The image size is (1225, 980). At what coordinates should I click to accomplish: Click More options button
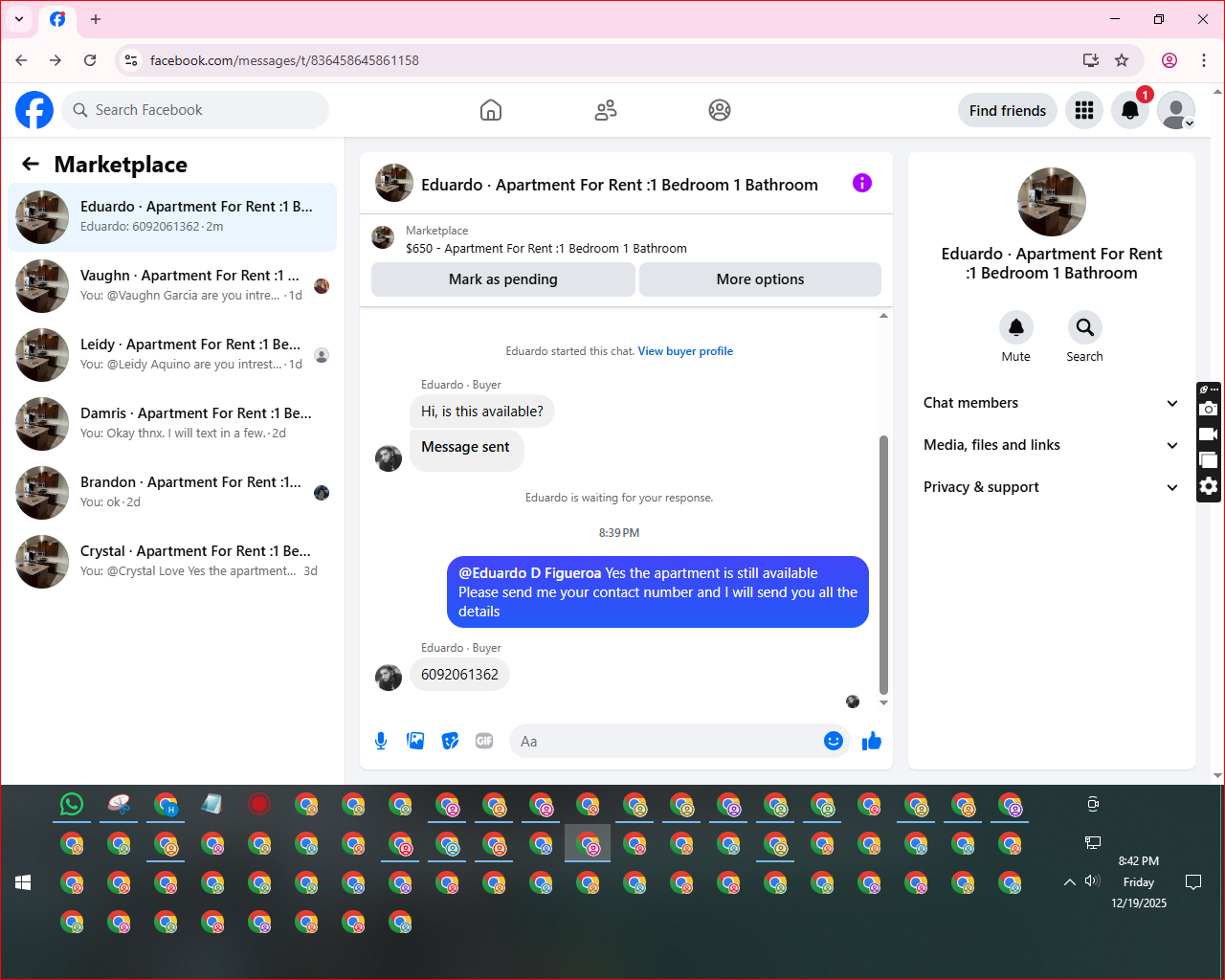tap(760, 279)
